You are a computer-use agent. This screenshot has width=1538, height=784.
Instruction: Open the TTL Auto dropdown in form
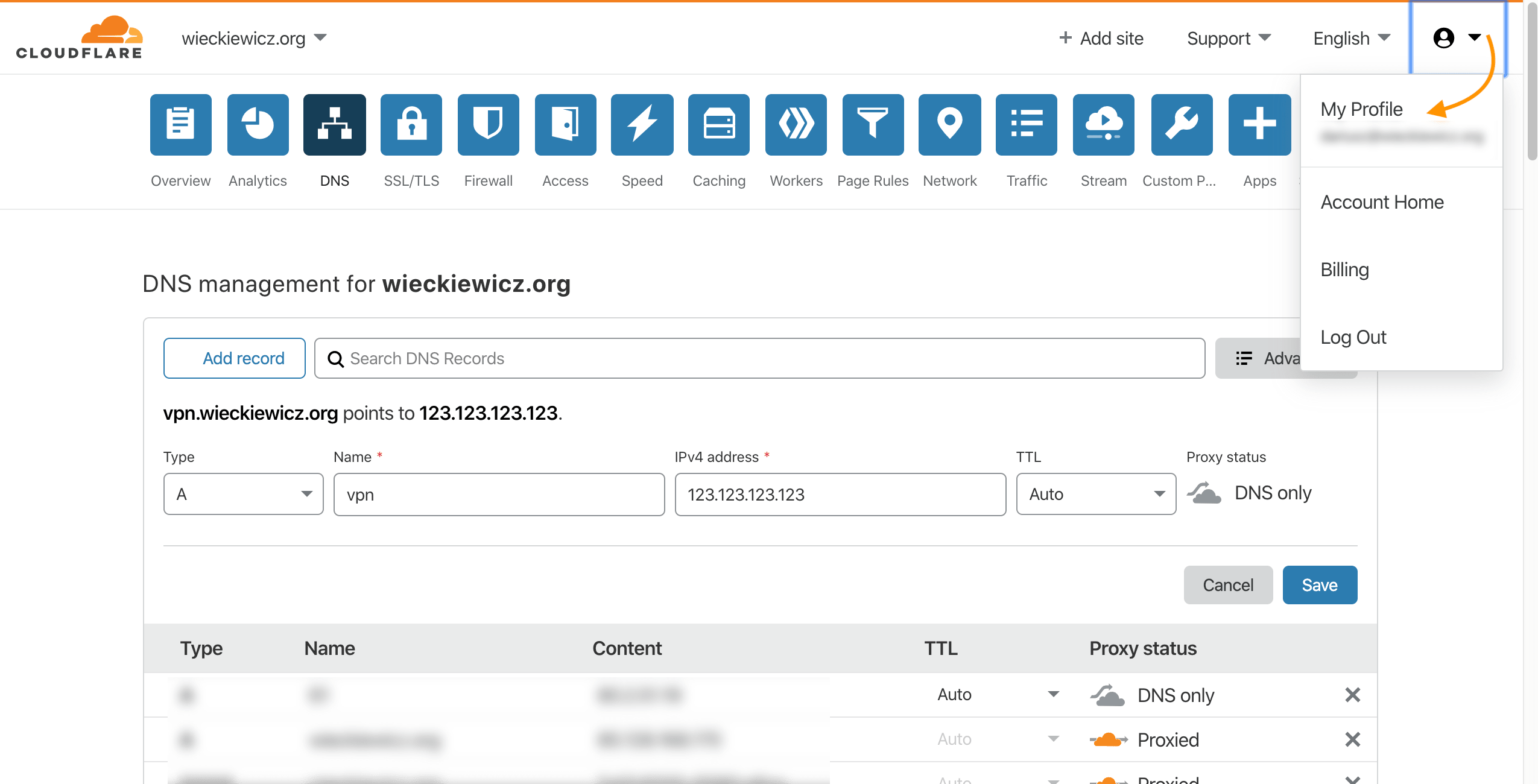(1096, 494)
